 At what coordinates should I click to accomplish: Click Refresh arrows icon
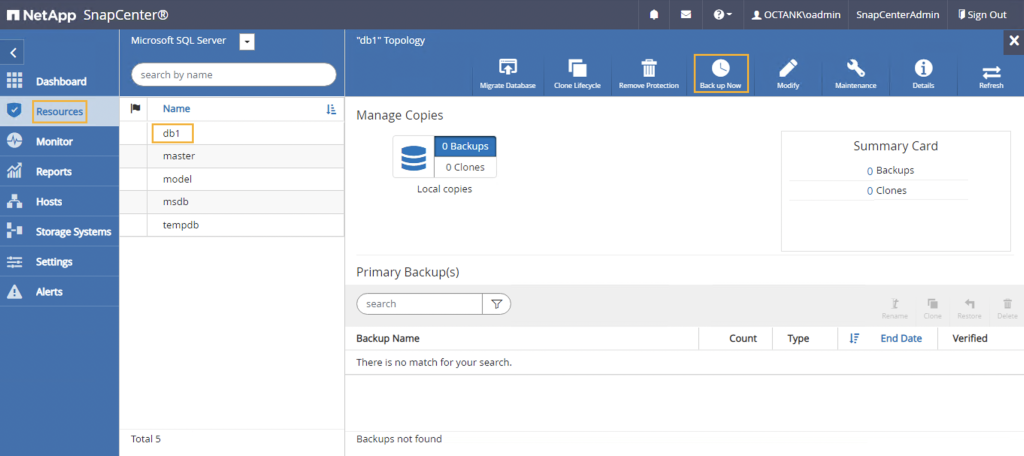coord(991,73)
